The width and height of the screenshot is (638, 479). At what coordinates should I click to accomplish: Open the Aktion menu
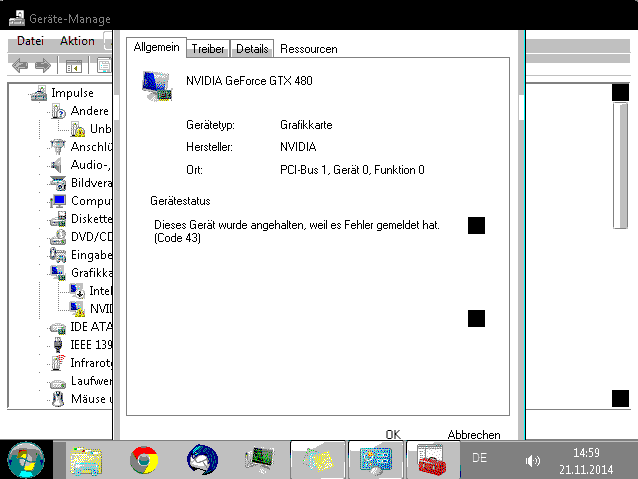coord(77,41)
